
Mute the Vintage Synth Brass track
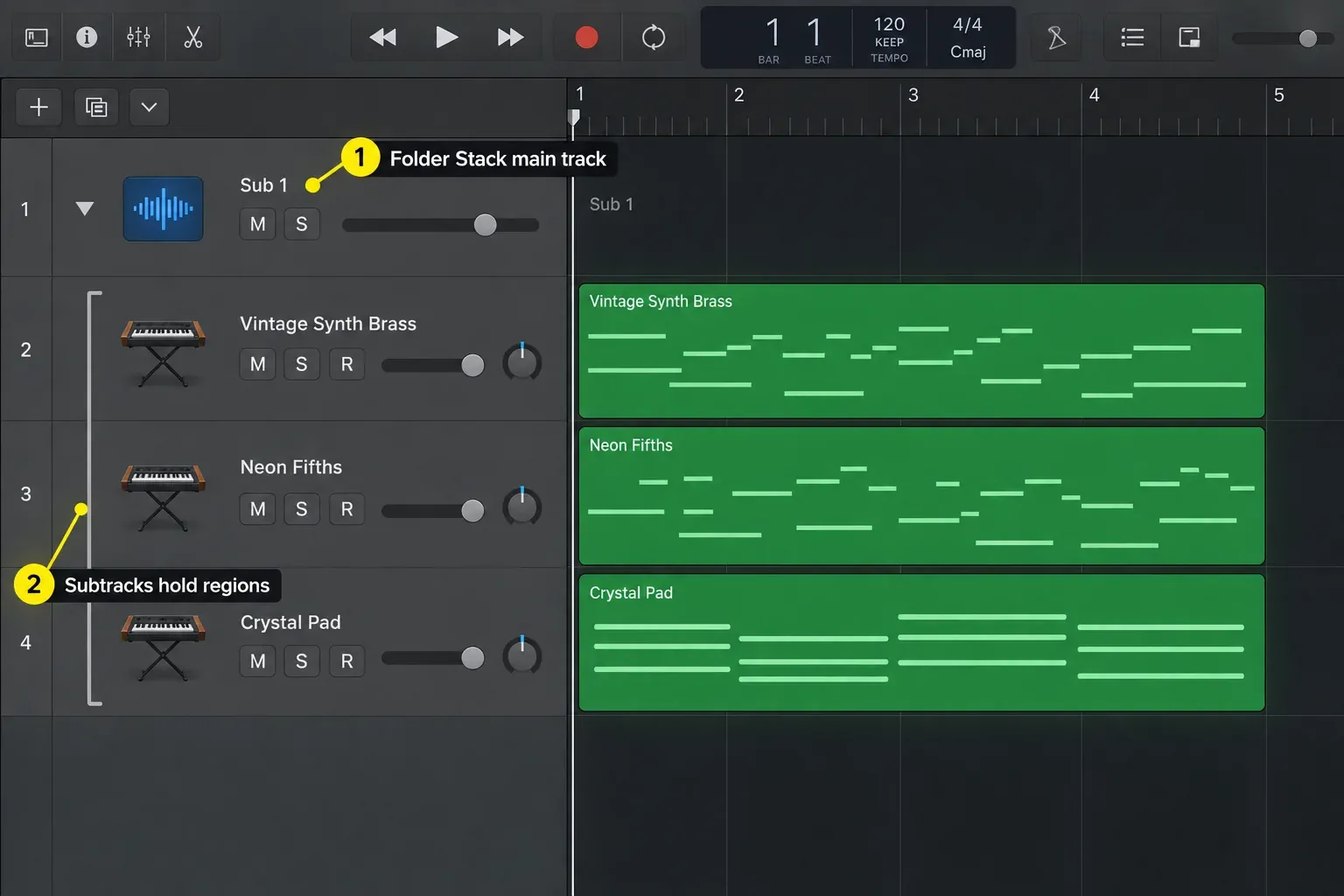click(258, 364)
